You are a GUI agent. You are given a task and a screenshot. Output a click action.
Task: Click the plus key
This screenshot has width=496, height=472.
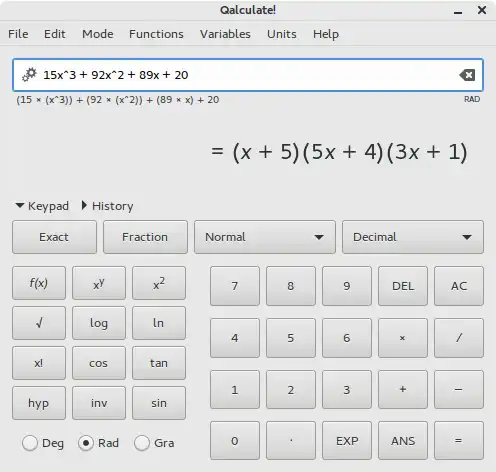pos(403,389)
